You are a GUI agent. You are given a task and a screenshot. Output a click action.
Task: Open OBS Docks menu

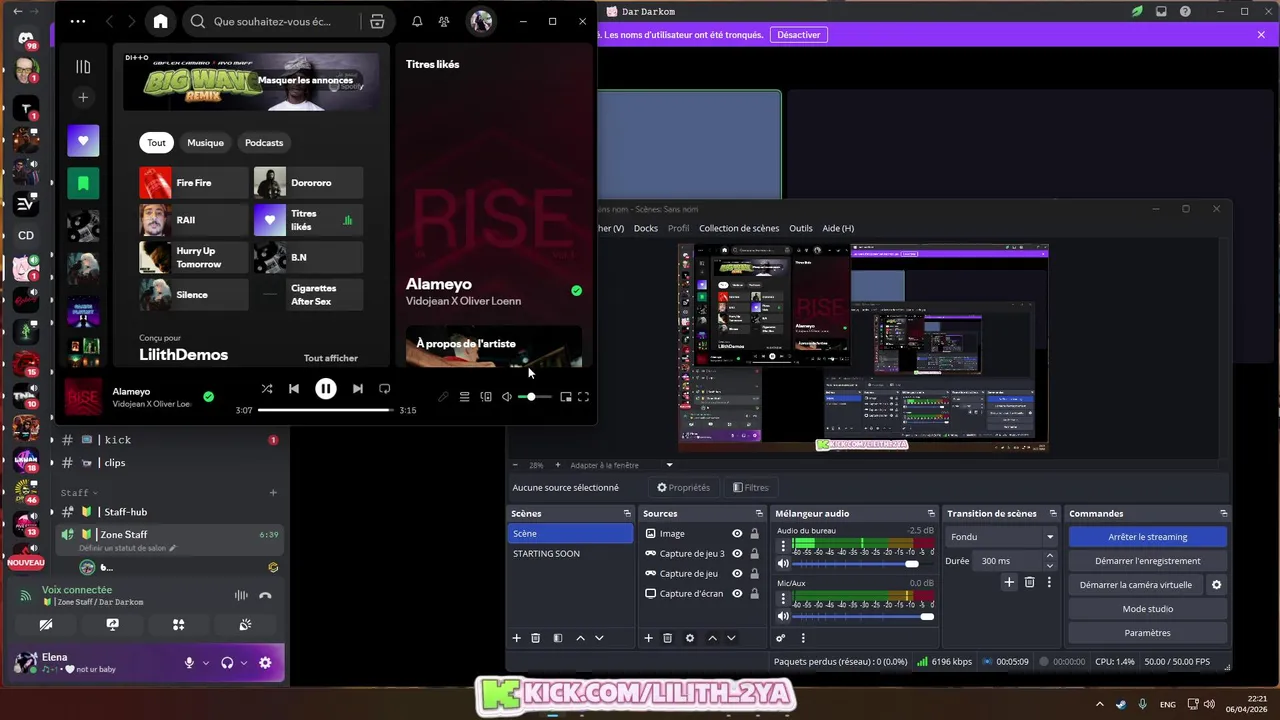(x=646, y=228)
